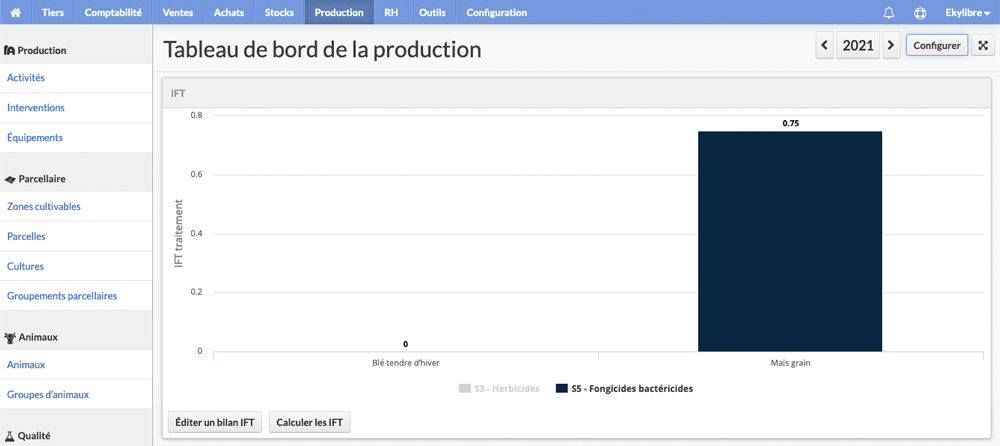Toggle fullscreen with the expand icon
1000x446 pixels.
[983, 45]
